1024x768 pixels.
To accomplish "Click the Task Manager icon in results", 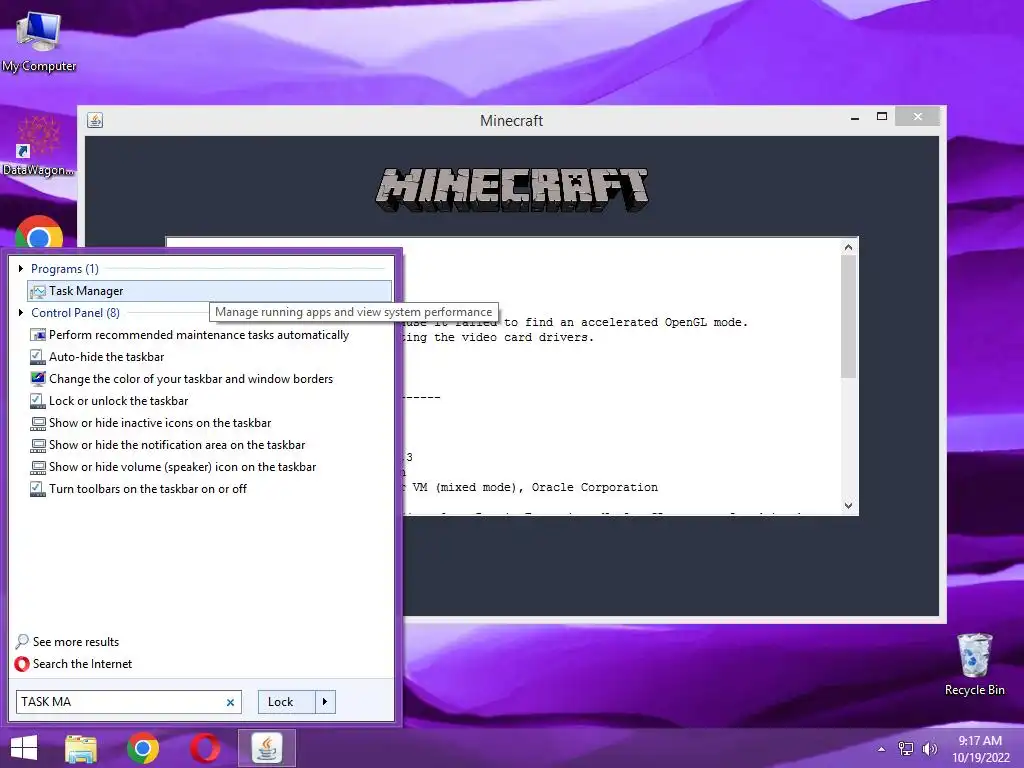I will point(38,291).
